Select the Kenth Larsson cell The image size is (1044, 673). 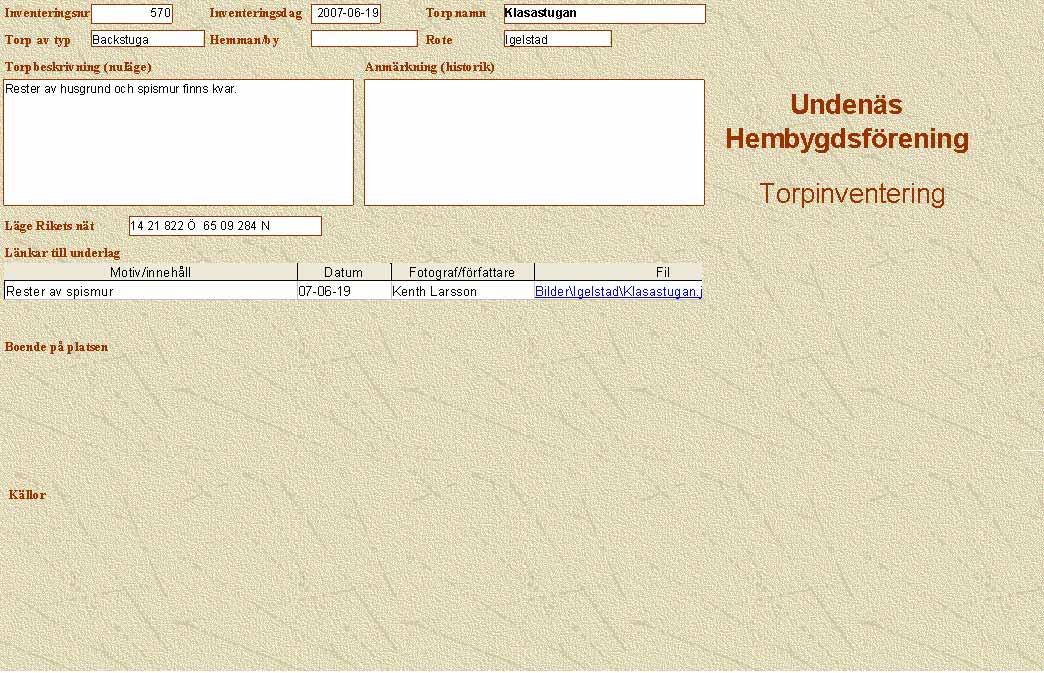tap(462, 292)
